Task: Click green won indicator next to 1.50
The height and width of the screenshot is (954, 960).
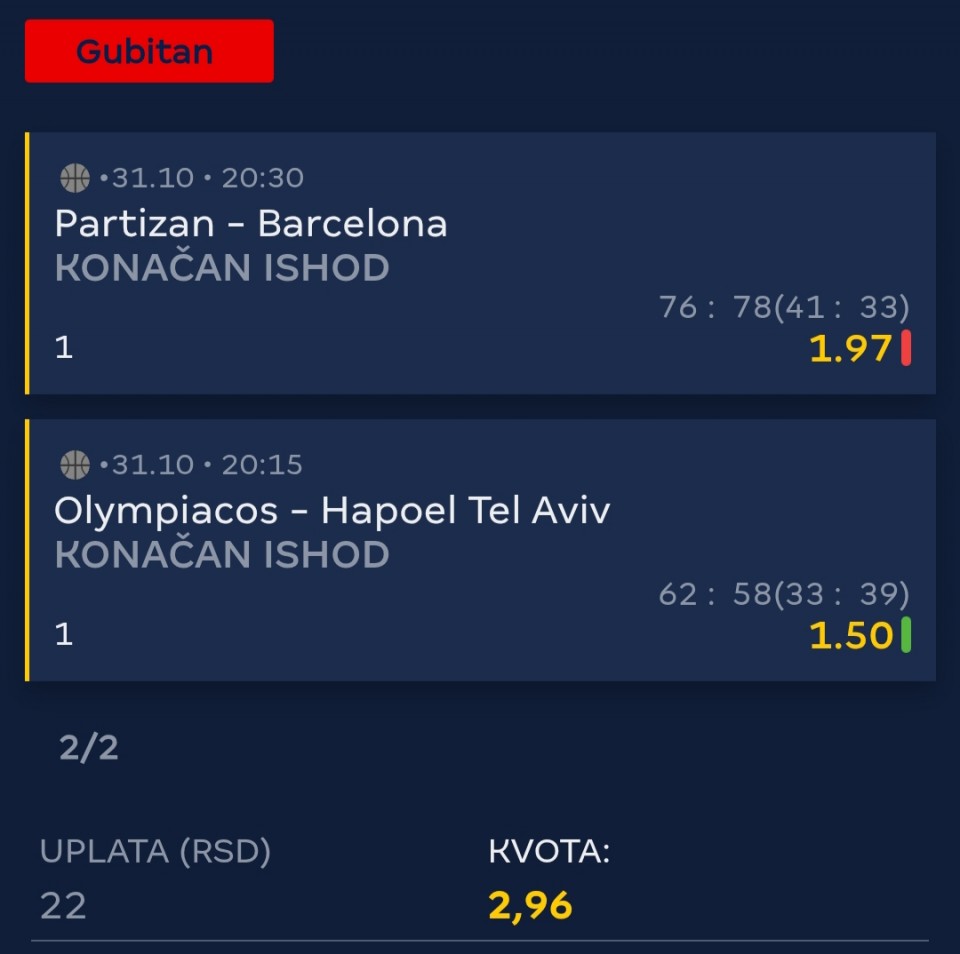Action: pos(906,635)
